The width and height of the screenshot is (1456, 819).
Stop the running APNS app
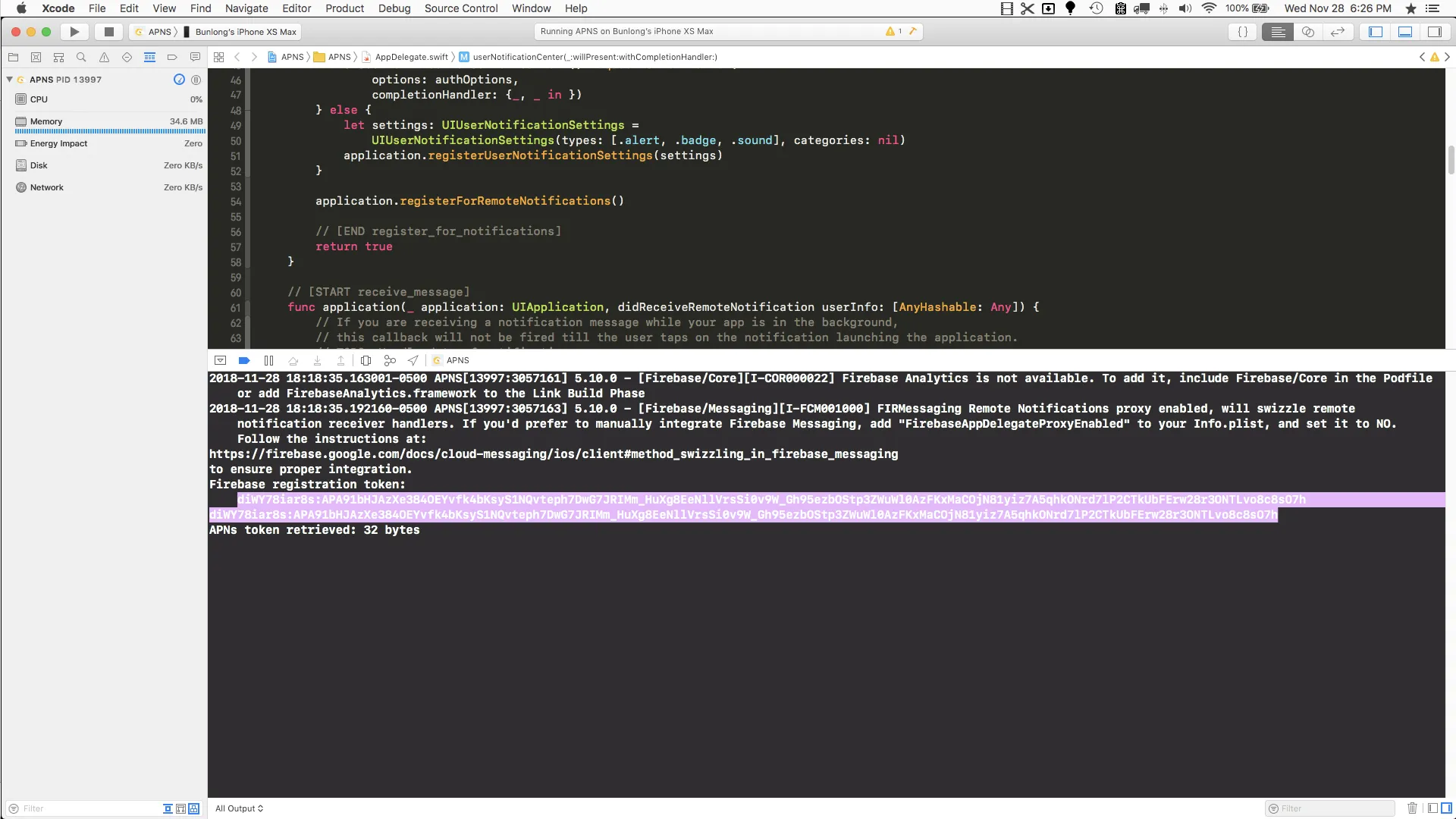(108, 32)
